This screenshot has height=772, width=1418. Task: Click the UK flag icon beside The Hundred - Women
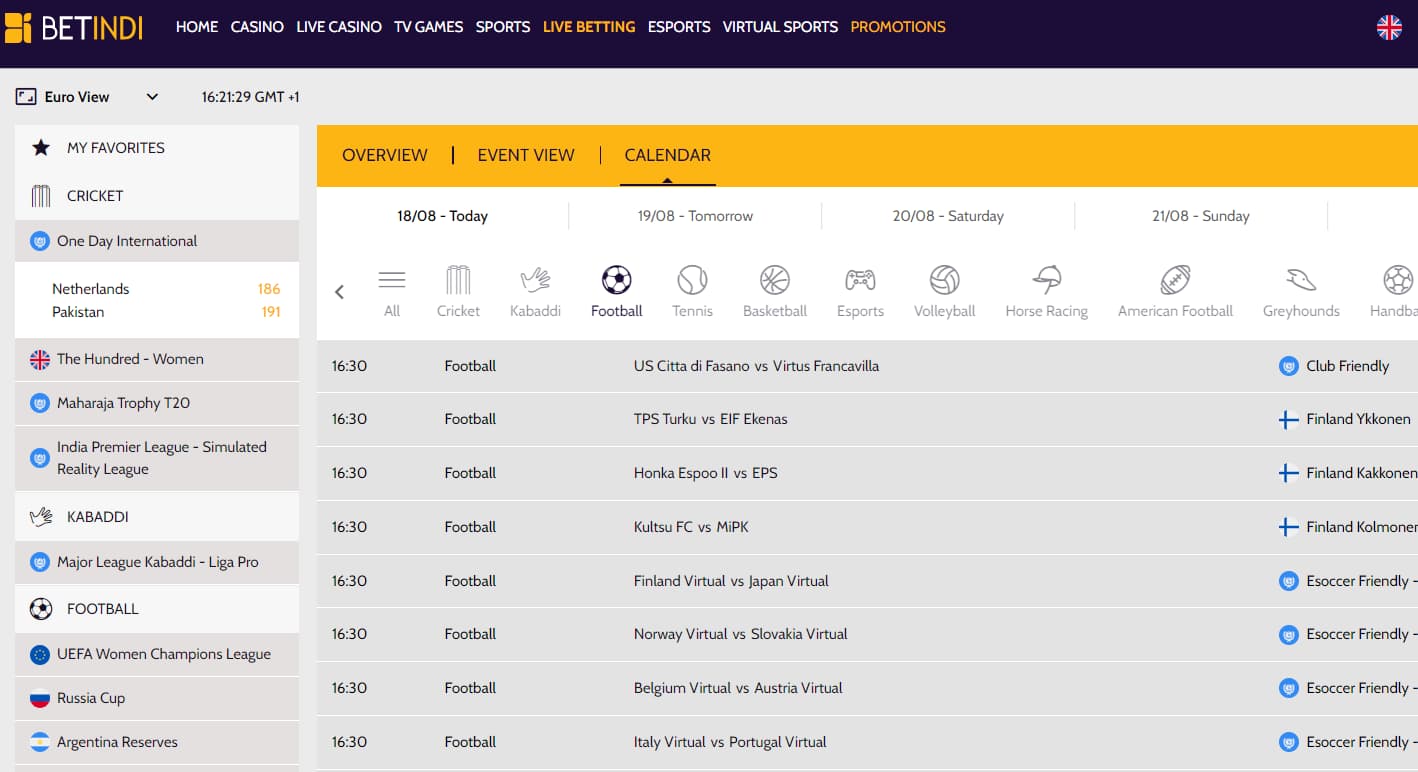click(x=40, y=359)
